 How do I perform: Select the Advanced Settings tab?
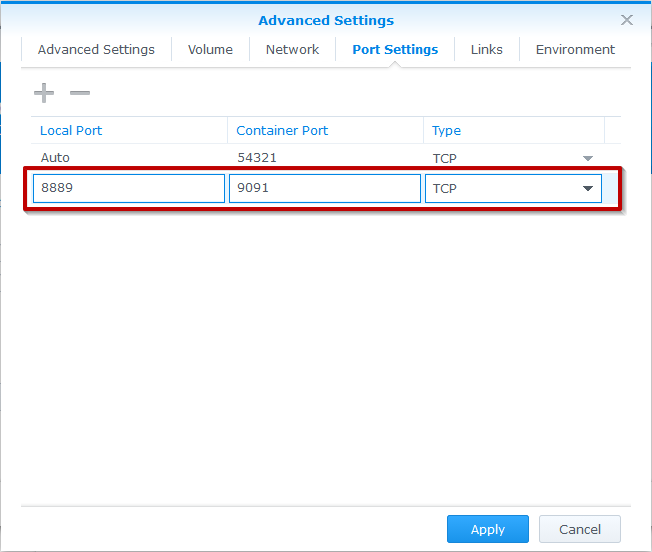point(96,49)
